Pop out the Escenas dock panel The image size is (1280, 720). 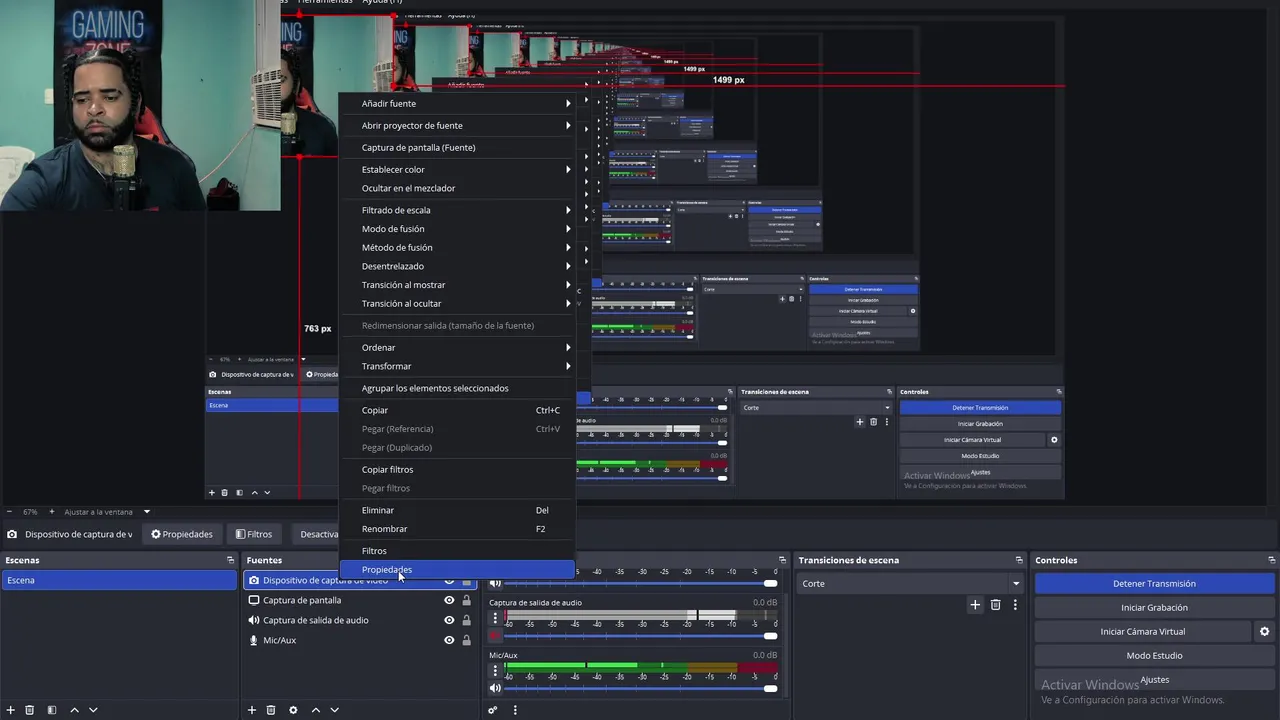230,560
